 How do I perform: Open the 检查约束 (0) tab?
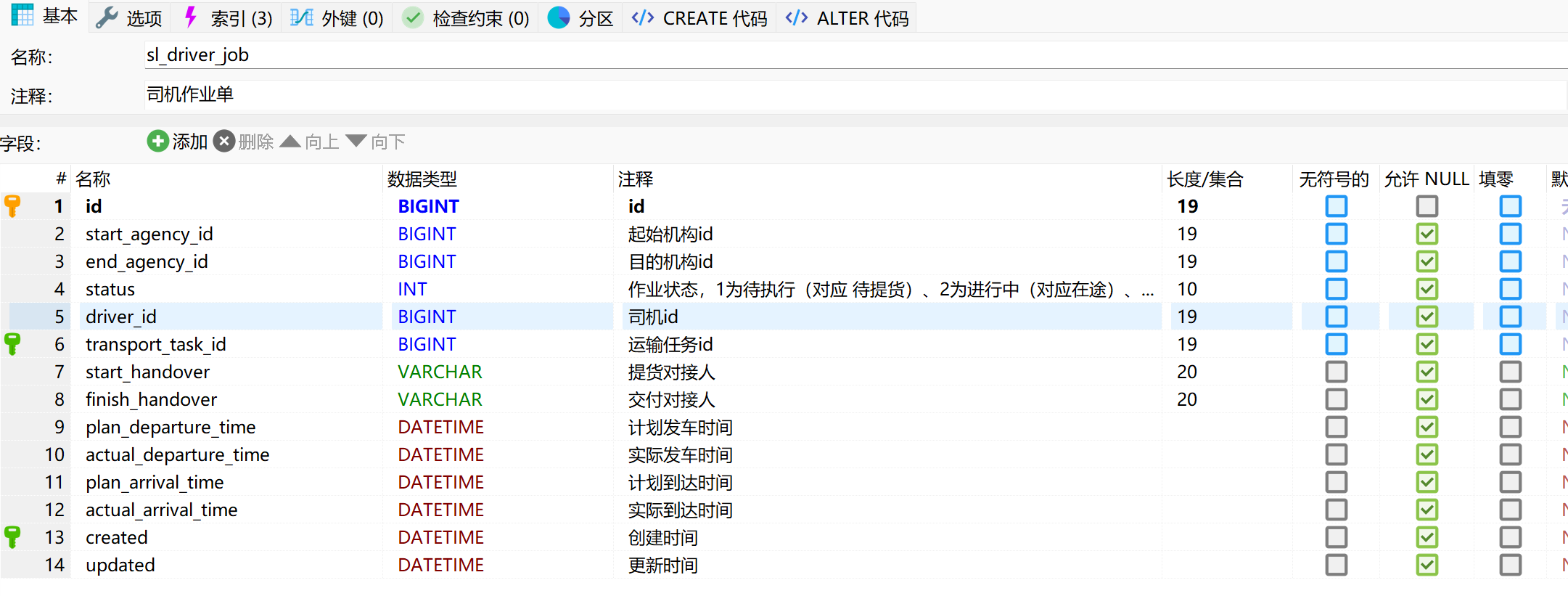[467, 17]
